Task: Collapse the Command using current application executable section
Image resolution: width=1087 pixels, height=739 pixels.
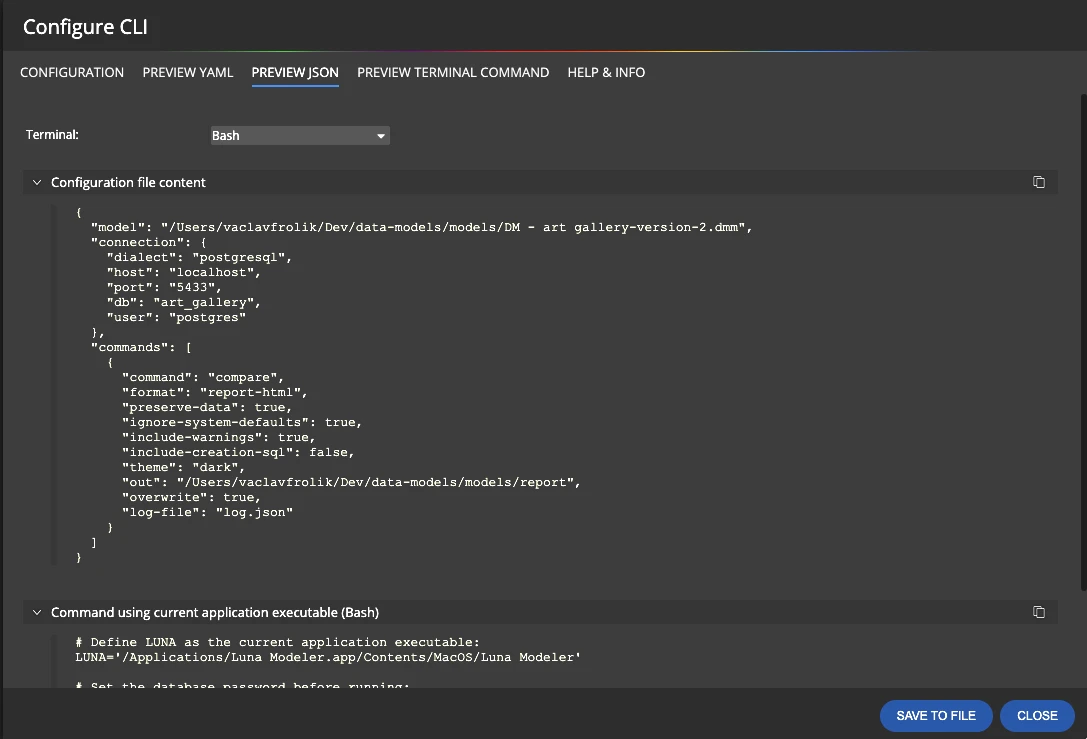Action: [x=37, y=612]
